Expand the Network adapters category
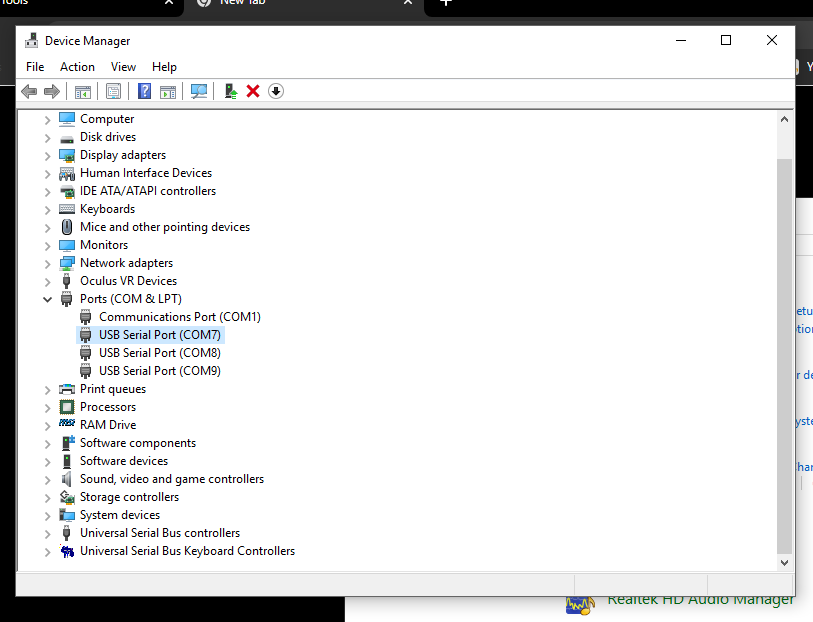813x622 pixels. point(47,264)
